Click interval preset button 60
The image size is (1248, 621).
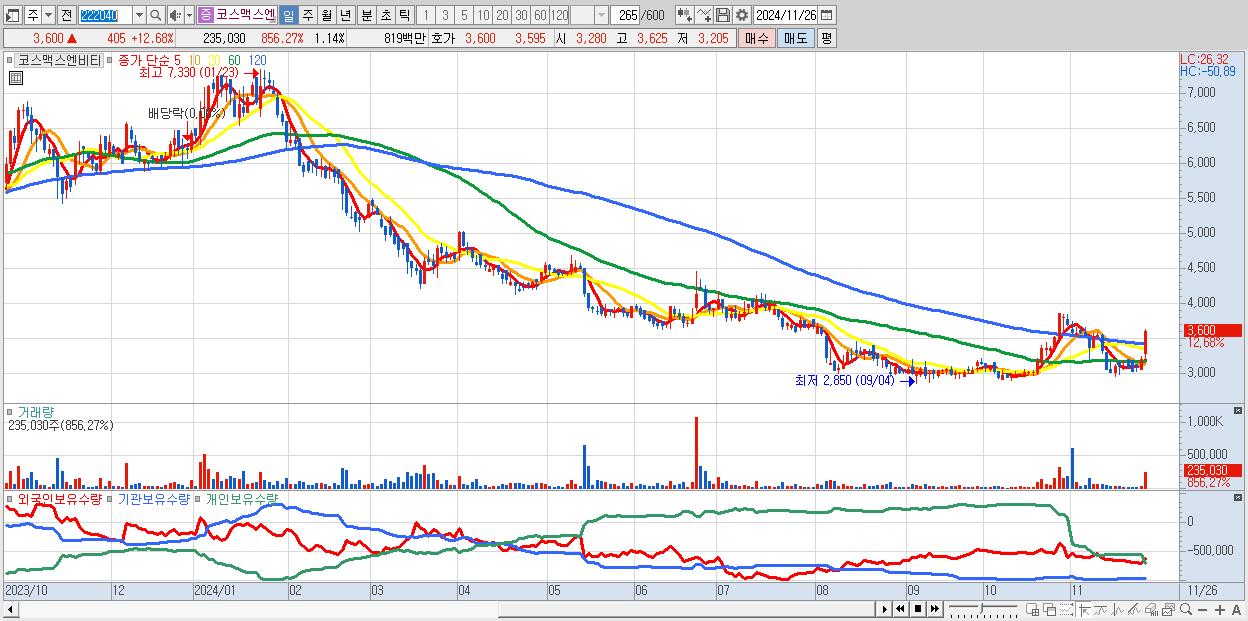(540, 15)
